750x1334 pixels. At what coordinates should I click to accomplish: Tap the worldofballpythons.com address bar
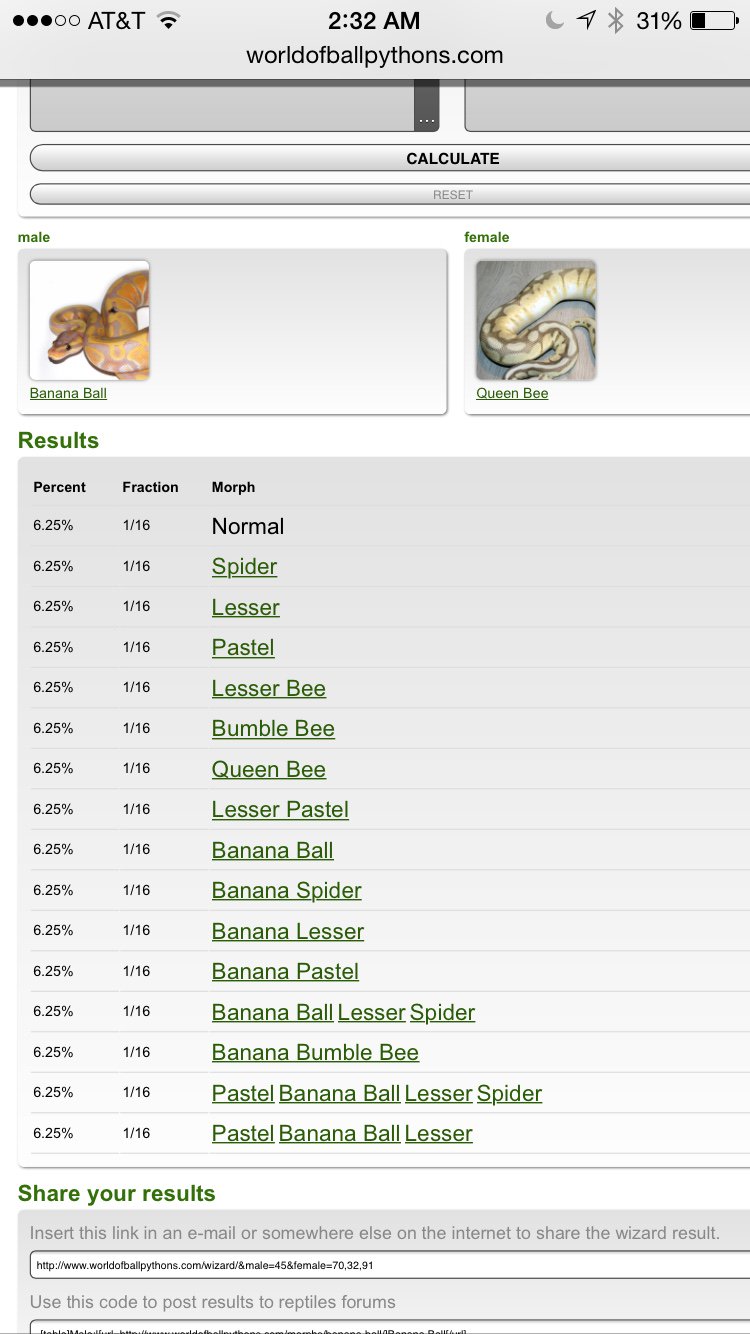click(x=375, y=56)
